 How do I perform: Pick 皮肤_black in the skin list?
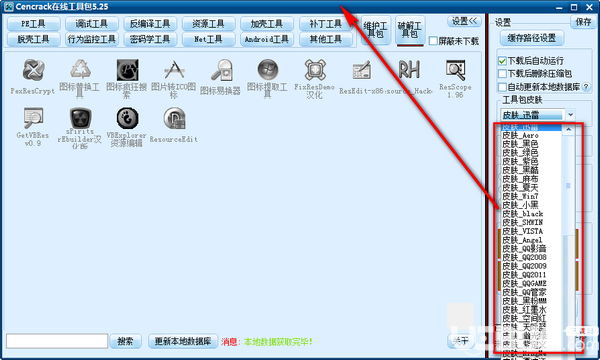[x=531, y=213]
